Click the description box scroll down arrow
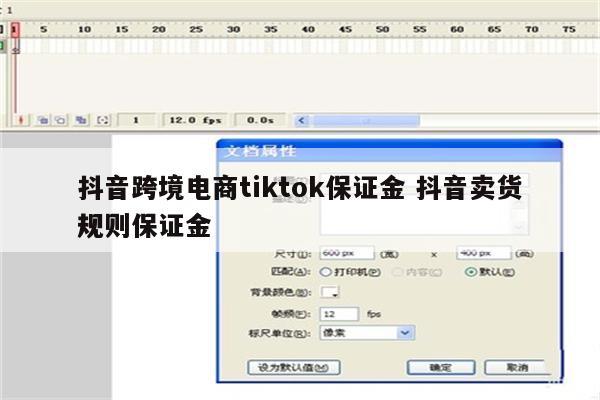Image resolution: width=600 pixels, height=400 pixels. pyautogui.click(x=520, y=227)
